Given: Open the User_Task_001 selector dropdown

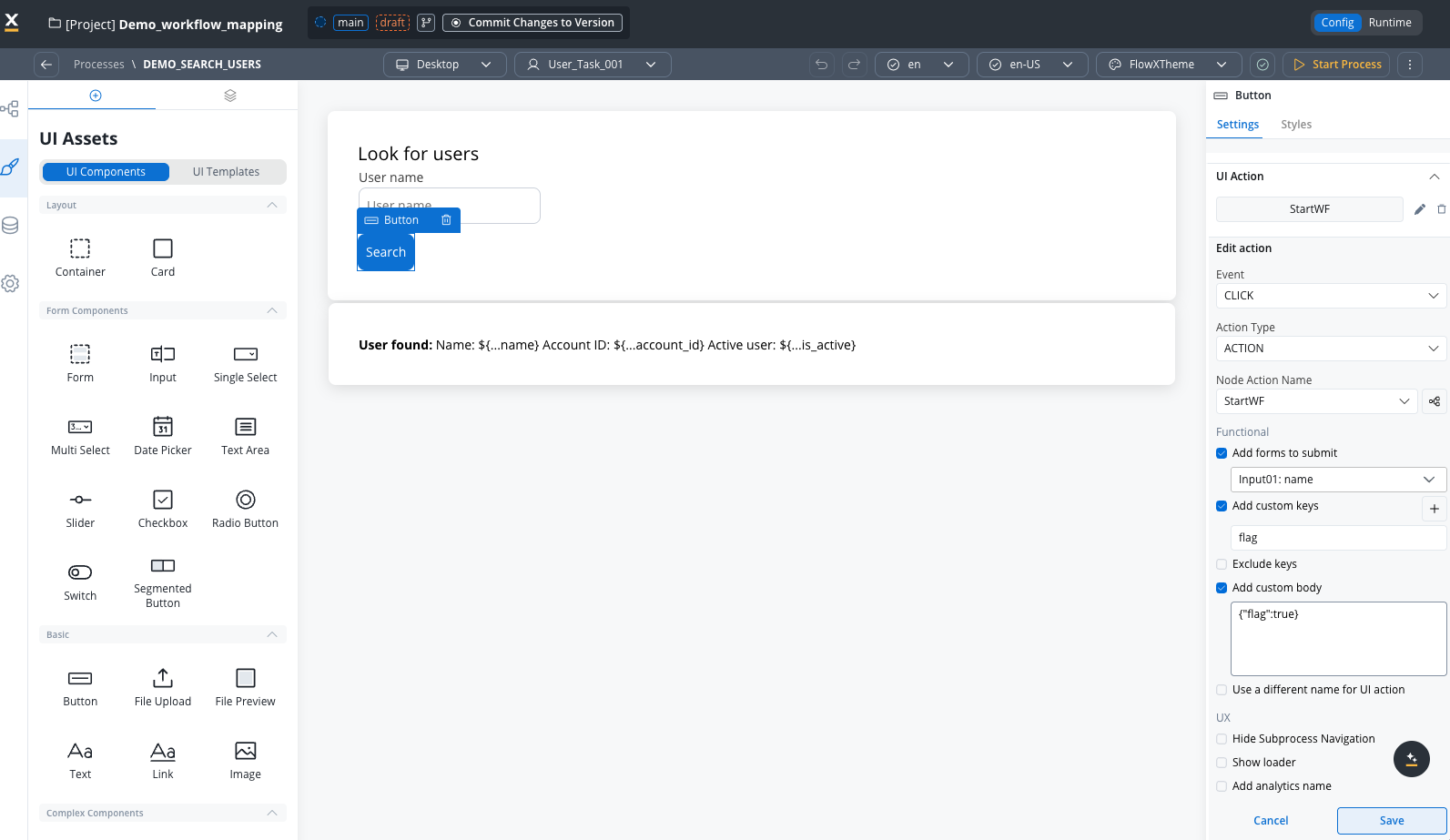Looking at the screenshot, I should click(x=593, y=65).
